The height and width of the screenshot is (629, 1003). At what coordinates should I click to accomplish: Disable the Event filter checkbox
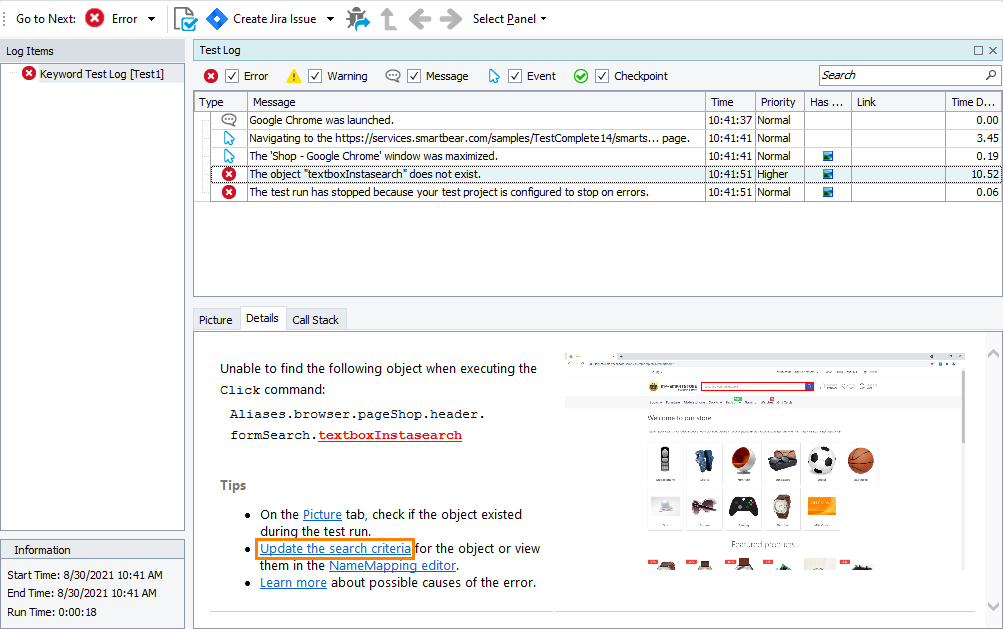(515, 76)
